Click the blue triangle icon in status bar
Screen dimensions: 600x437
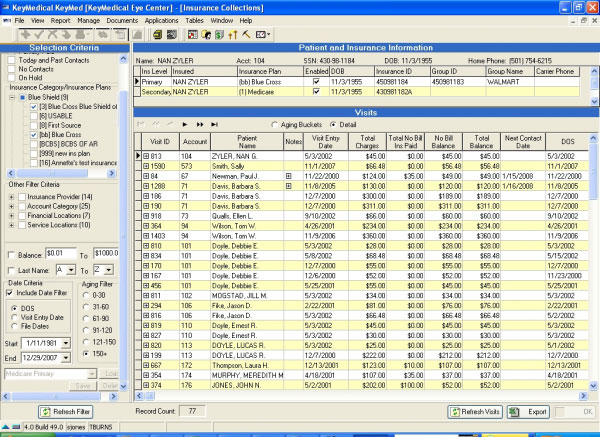(x=5, y=427)
